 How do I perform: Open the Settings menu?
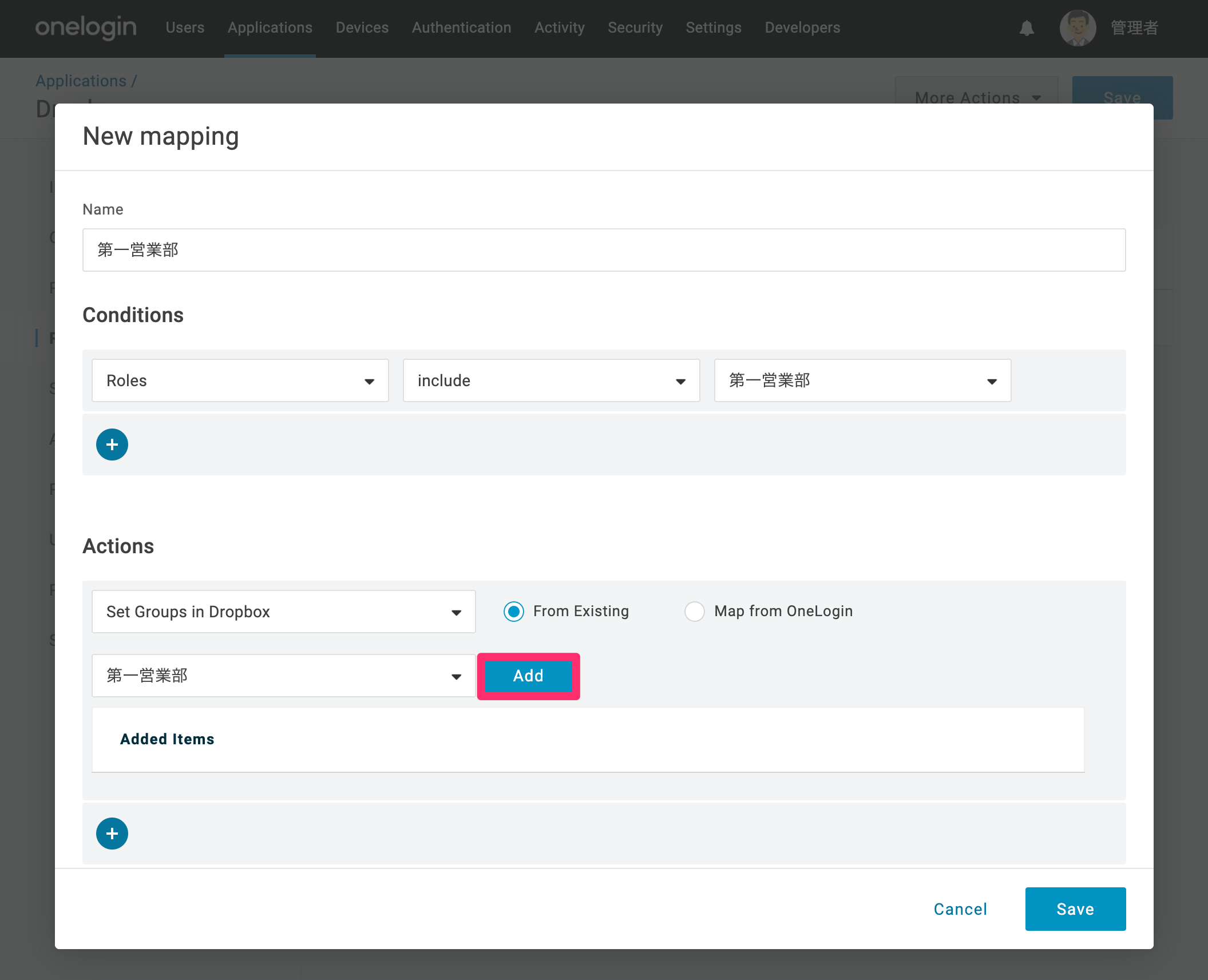(x=714, y=27)
